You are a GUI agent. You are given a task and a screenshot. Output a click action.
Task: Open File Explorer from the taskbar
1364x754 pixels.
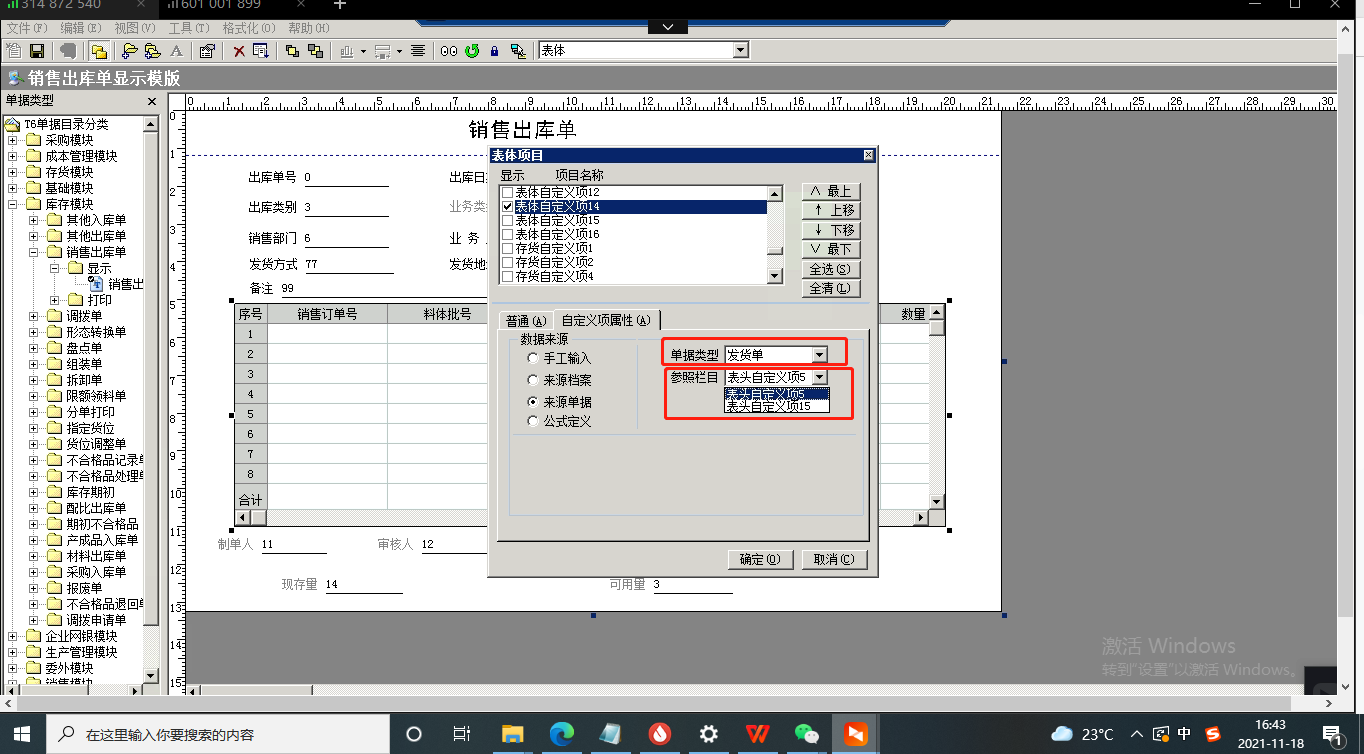512,734
